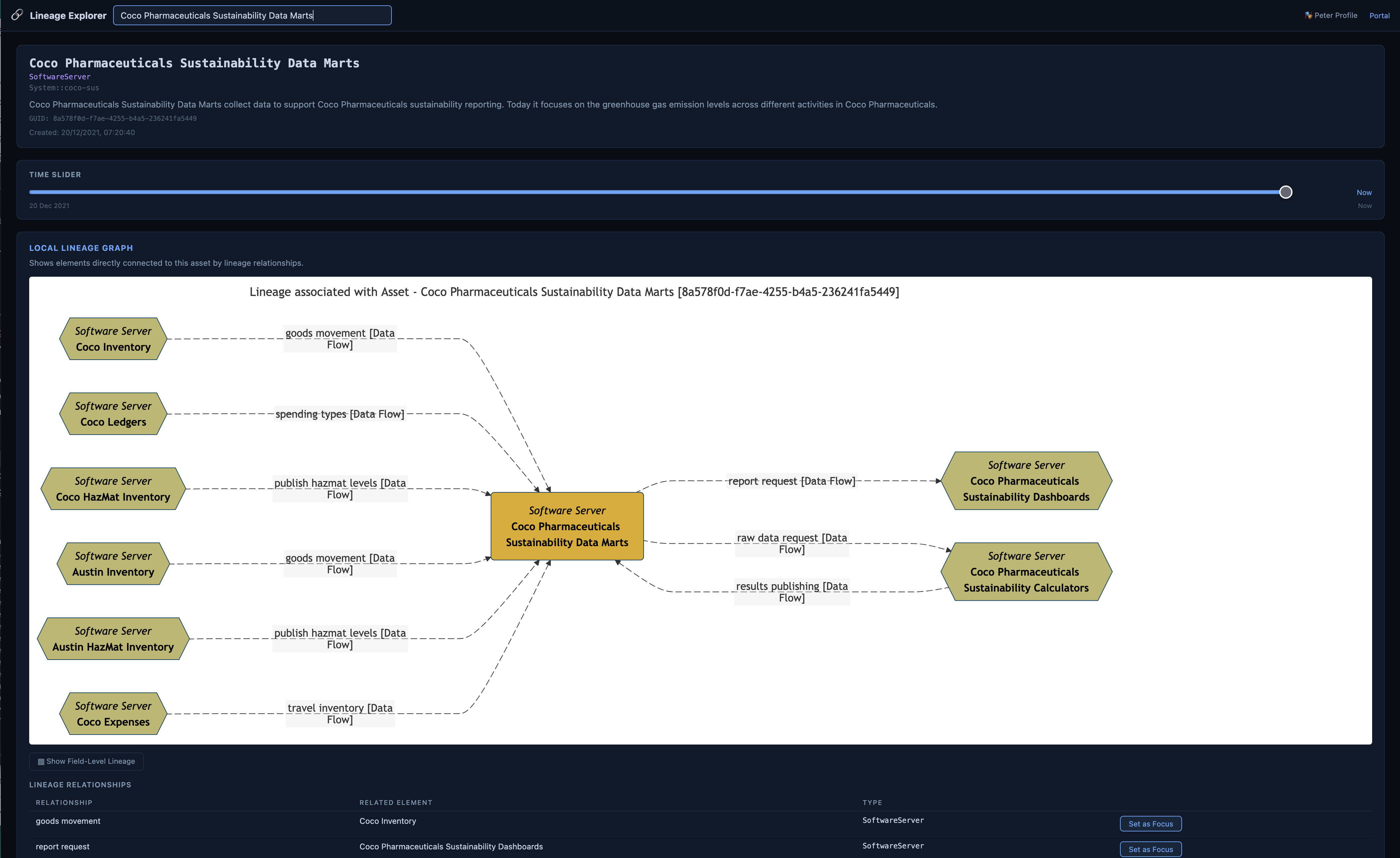The image size is (1400, 858).
Task: Click the time slider handle
Action: click(x=1285, y=192)
